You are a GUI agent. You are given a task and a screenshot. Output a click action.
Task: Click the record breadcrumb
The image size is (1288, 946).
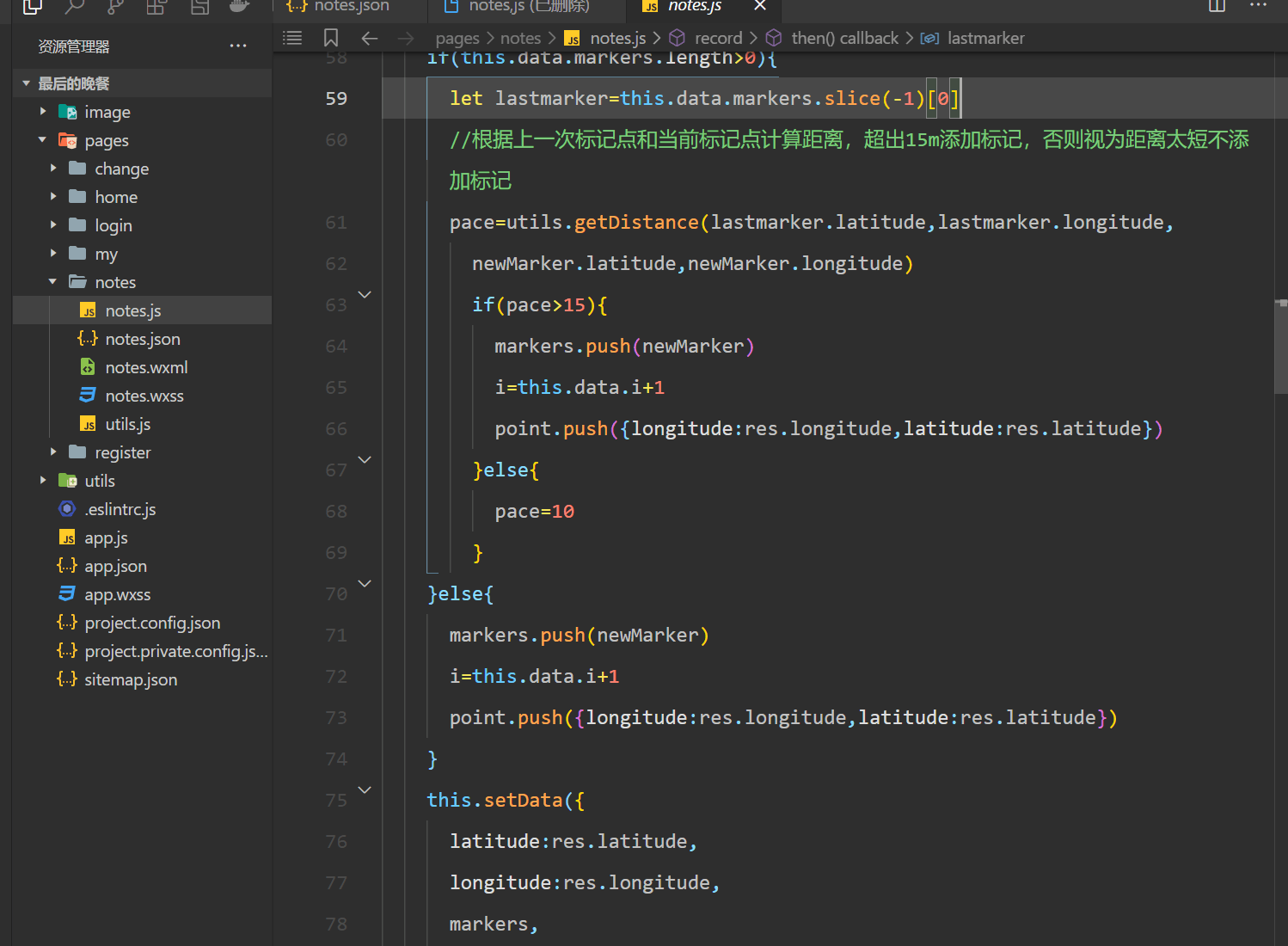click(x=717, y=38)
